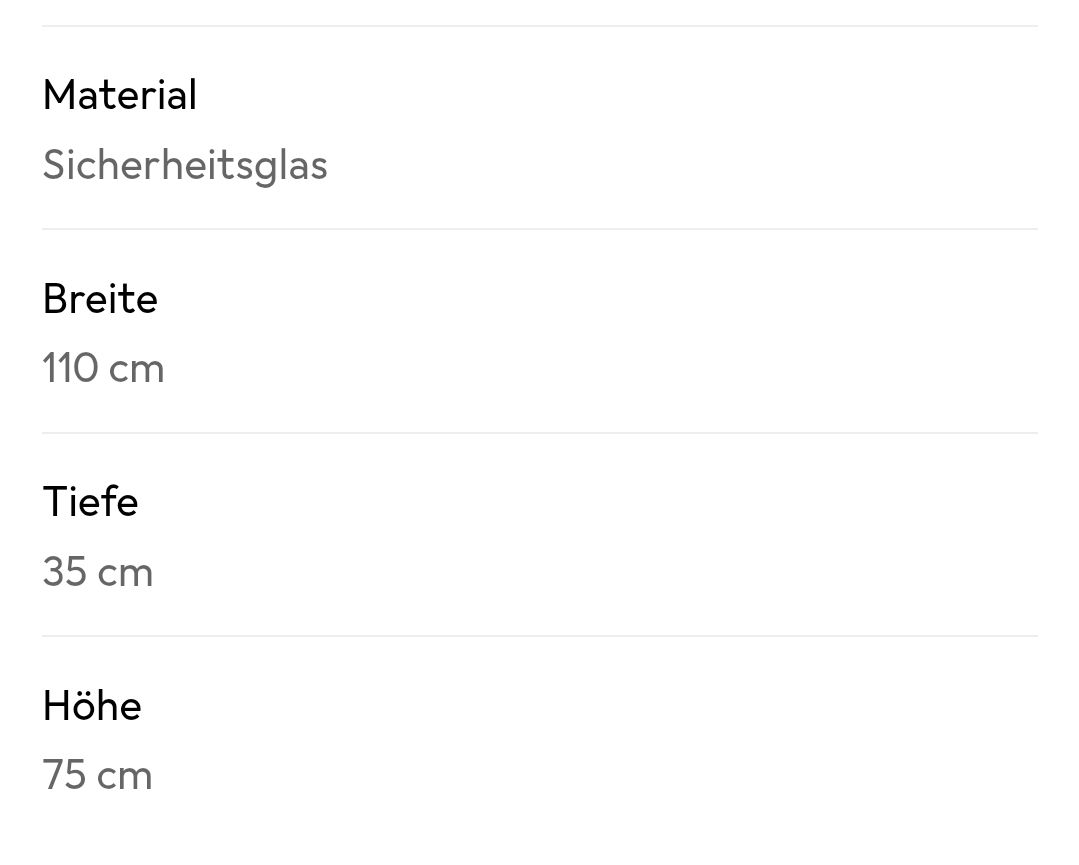Click the divider between Sicherheitsglas and Breite

pyautogui.click(x=540, y=229)
